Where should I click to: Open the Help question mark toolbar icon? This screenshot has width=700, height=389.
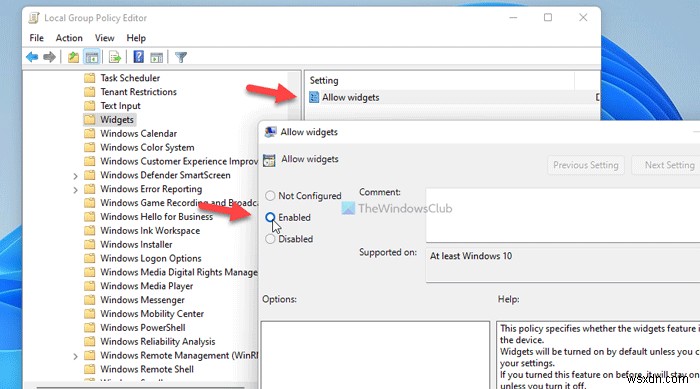point(138,57)
